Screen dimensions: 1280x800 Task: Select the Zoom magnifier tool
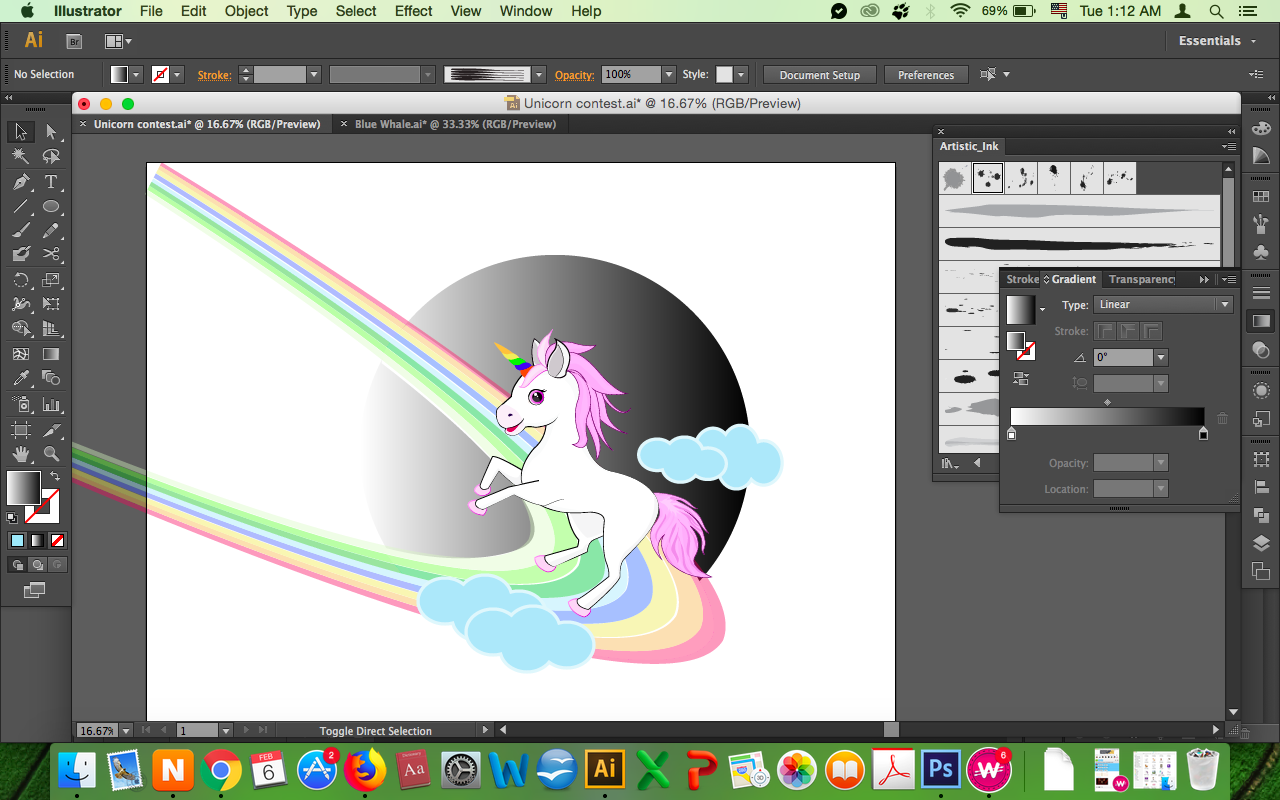(51, 453)
